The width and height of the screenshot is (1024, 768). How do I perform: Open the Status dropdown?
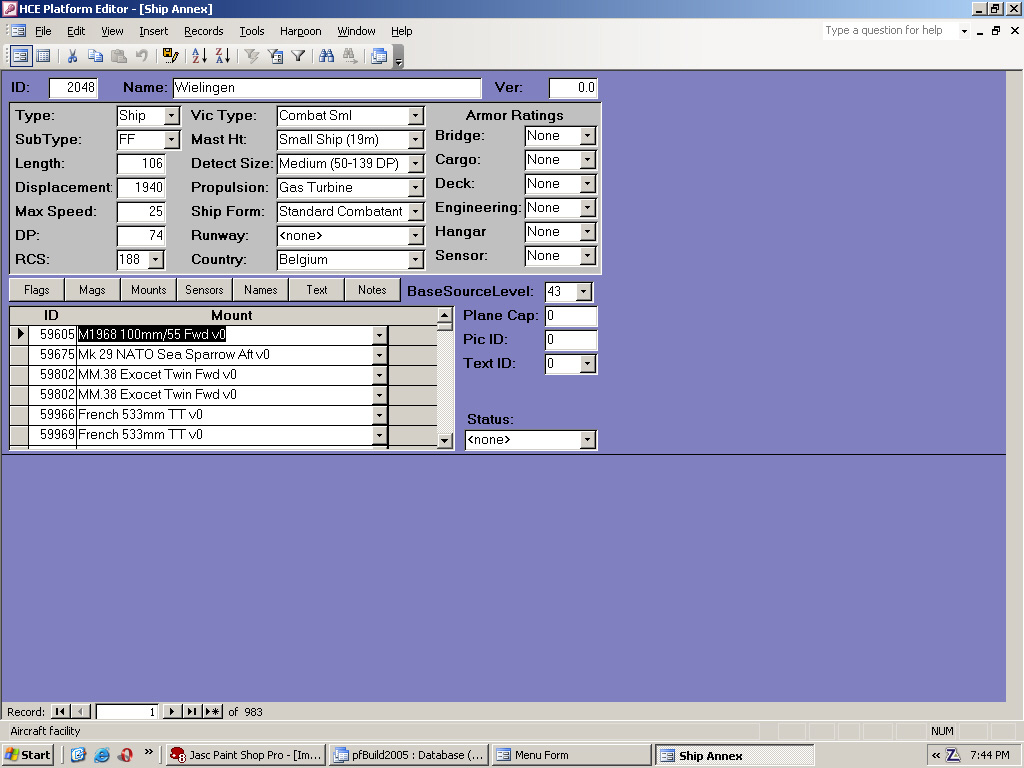pyautogui.click(x=587, y=440)
